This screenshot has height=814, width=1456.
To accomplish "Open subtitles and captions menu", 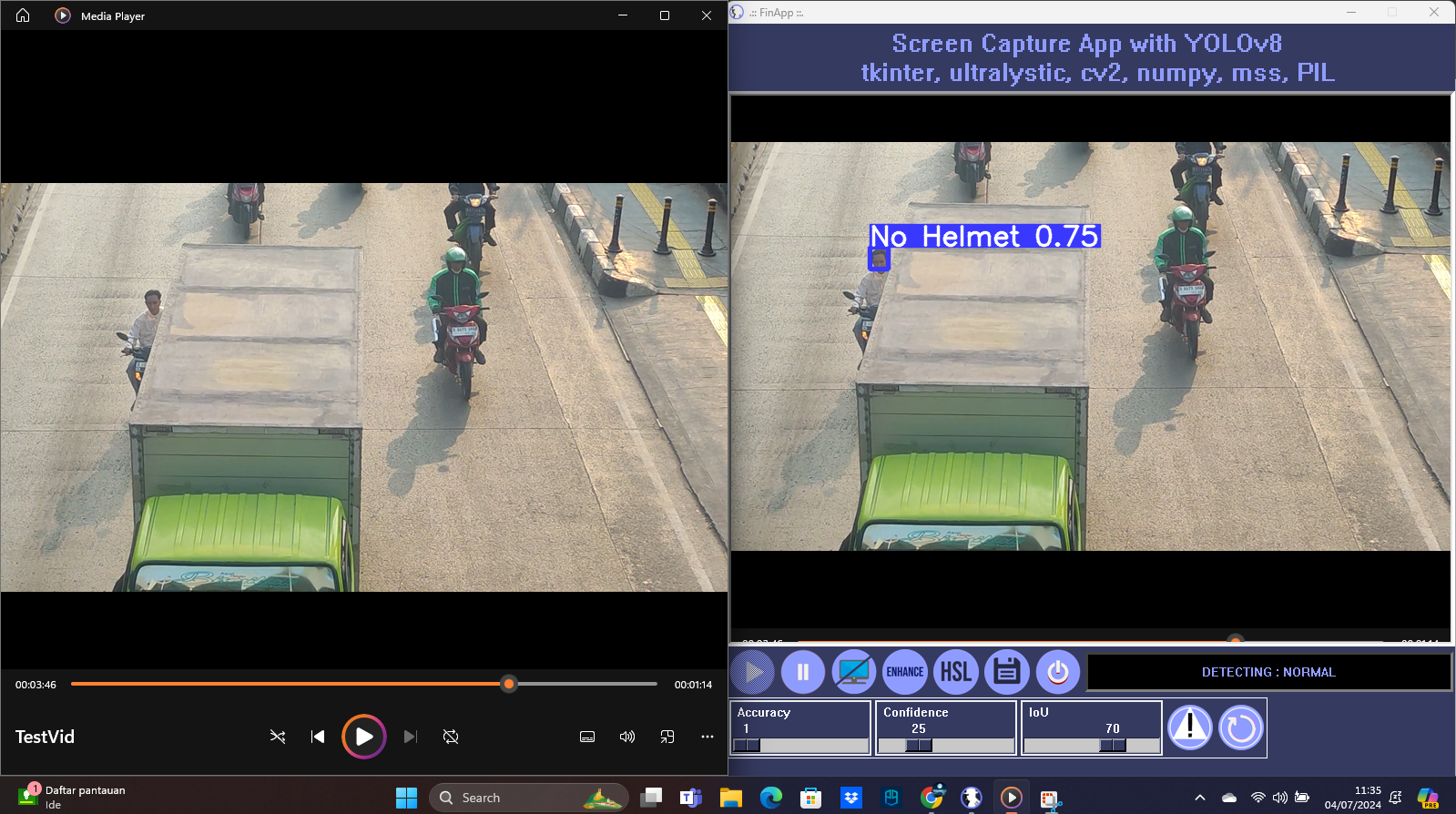I will (x=587, y=737).
